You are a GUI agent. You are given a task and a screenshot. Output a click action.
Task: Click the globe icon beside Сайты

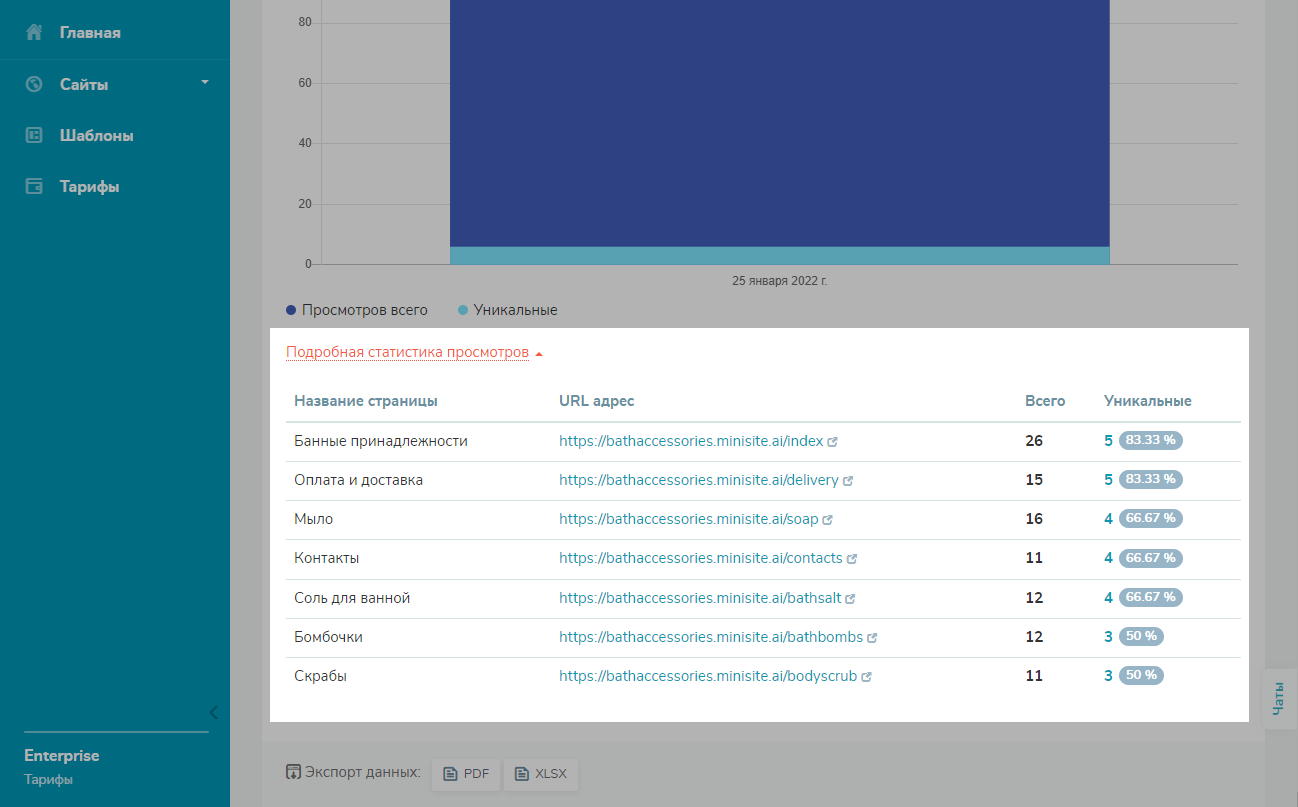(x=34, y=84)
